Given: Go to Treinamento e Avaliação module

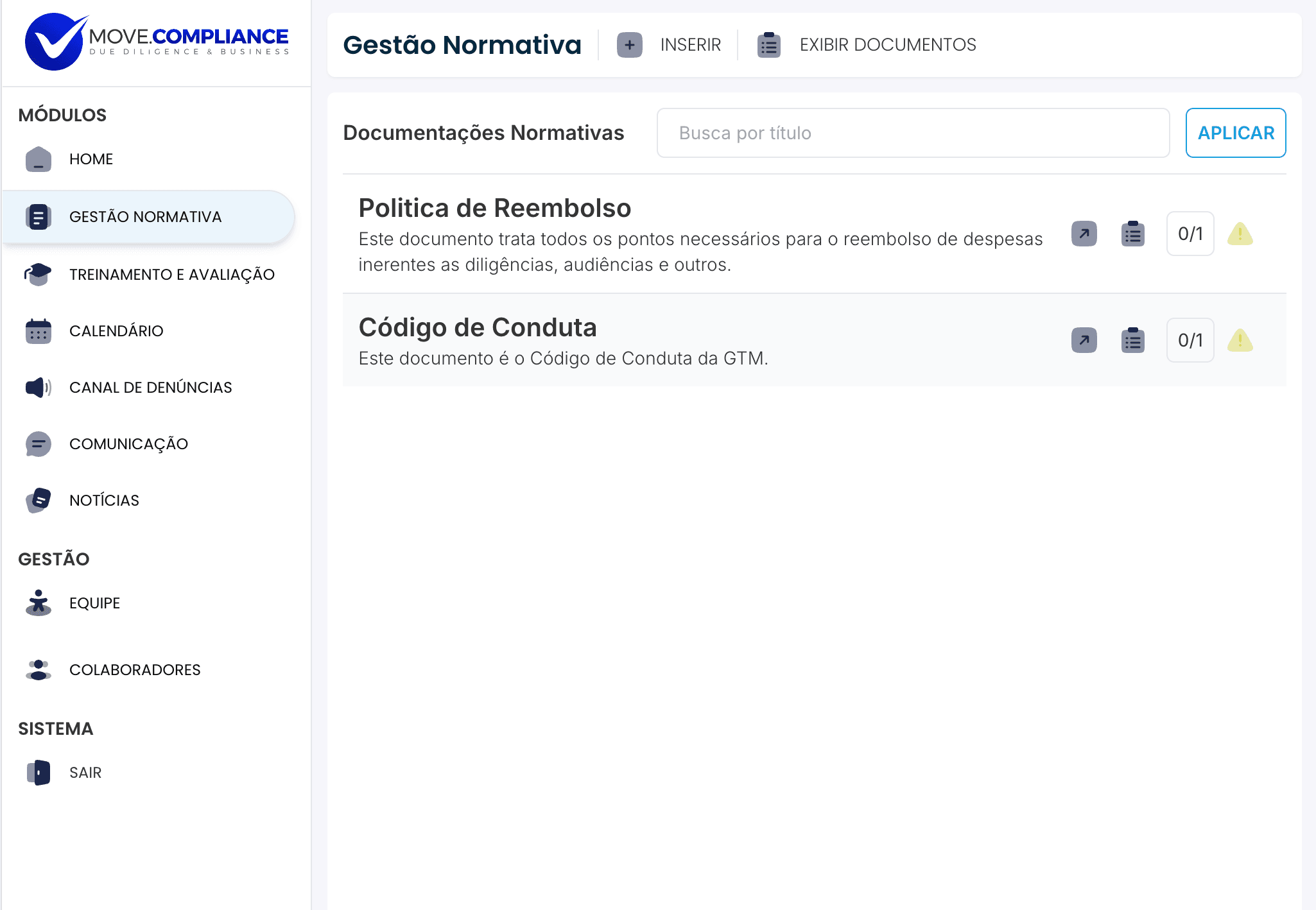Looking at the screenshot, I should (x=171, y=275).
